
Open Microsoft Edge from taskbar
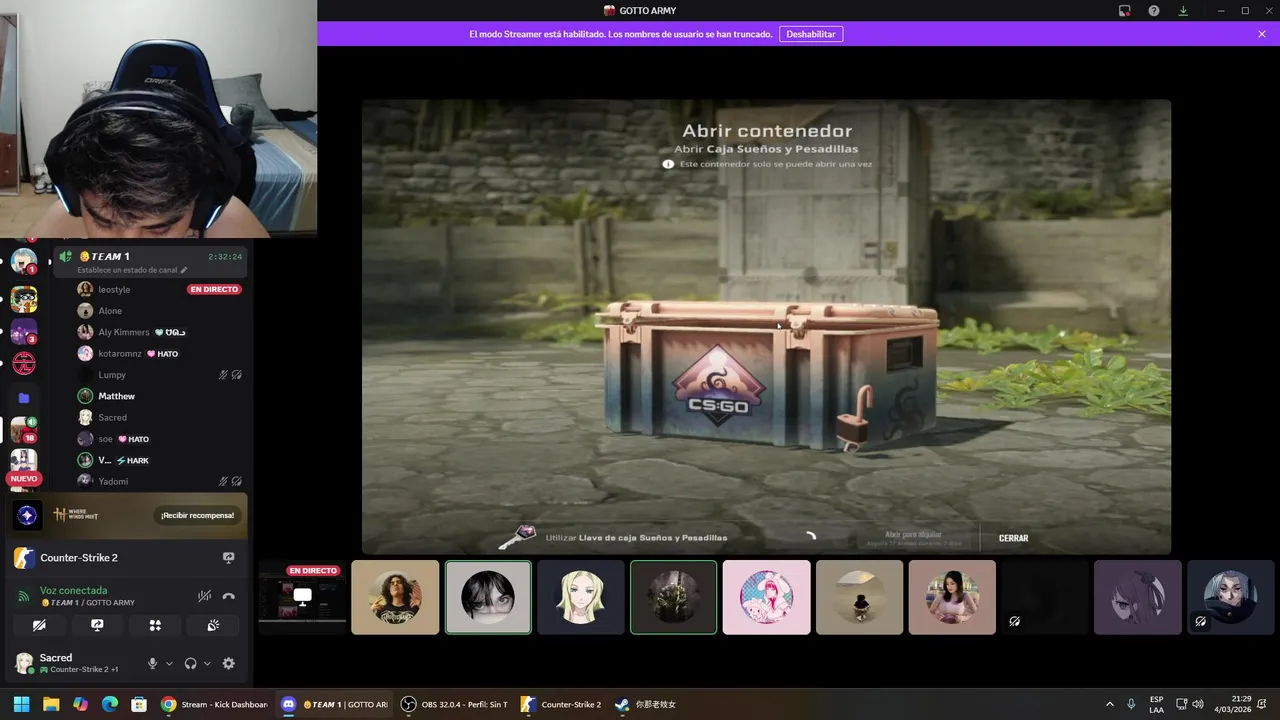[110, 704]
